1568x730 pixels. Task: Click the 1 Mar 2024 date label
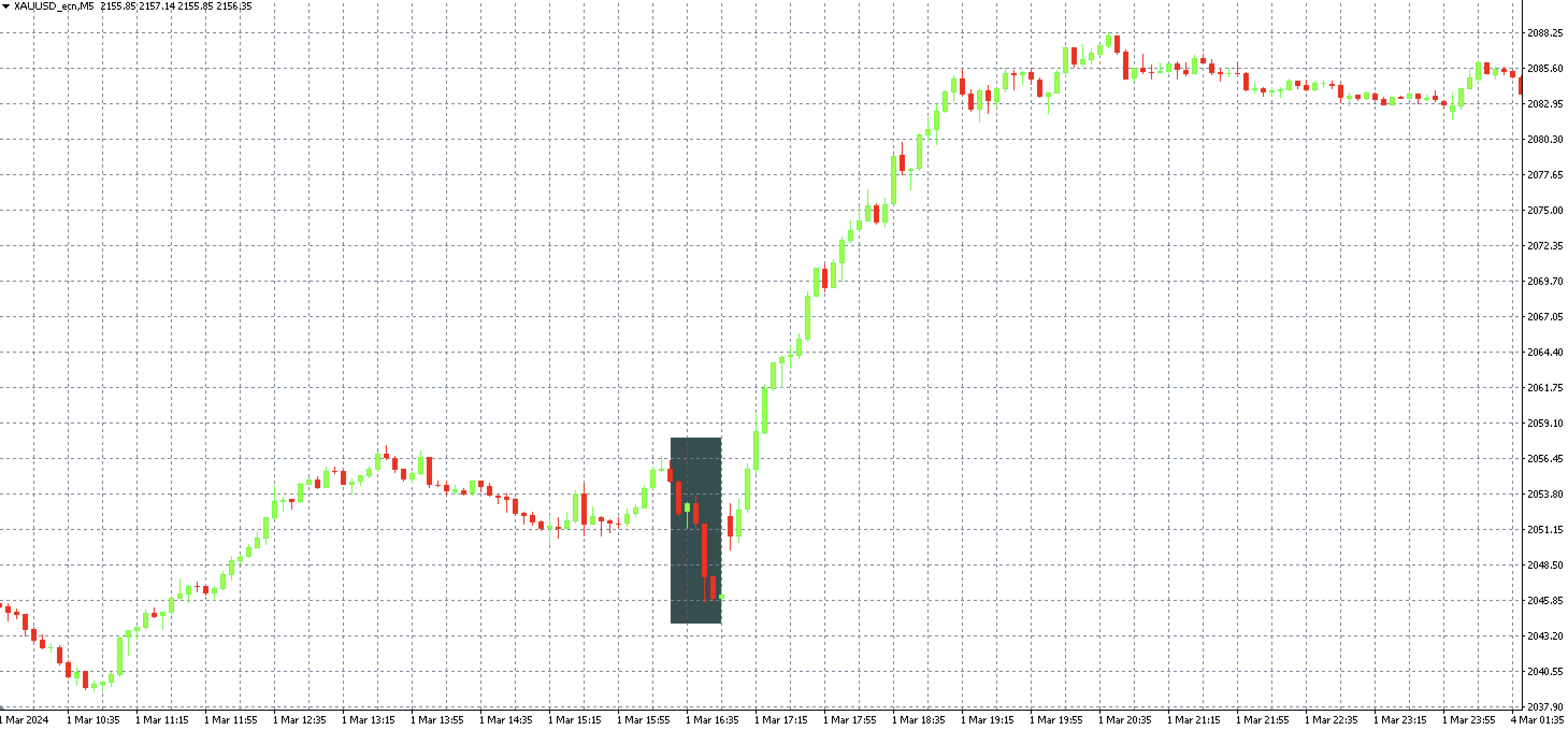[x=24, y=720]
